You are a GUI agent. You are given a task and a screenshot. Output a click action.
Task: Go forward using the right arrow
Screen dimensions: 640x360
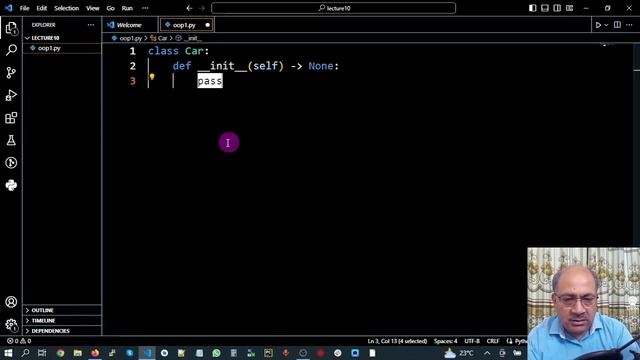coord(202,8)
